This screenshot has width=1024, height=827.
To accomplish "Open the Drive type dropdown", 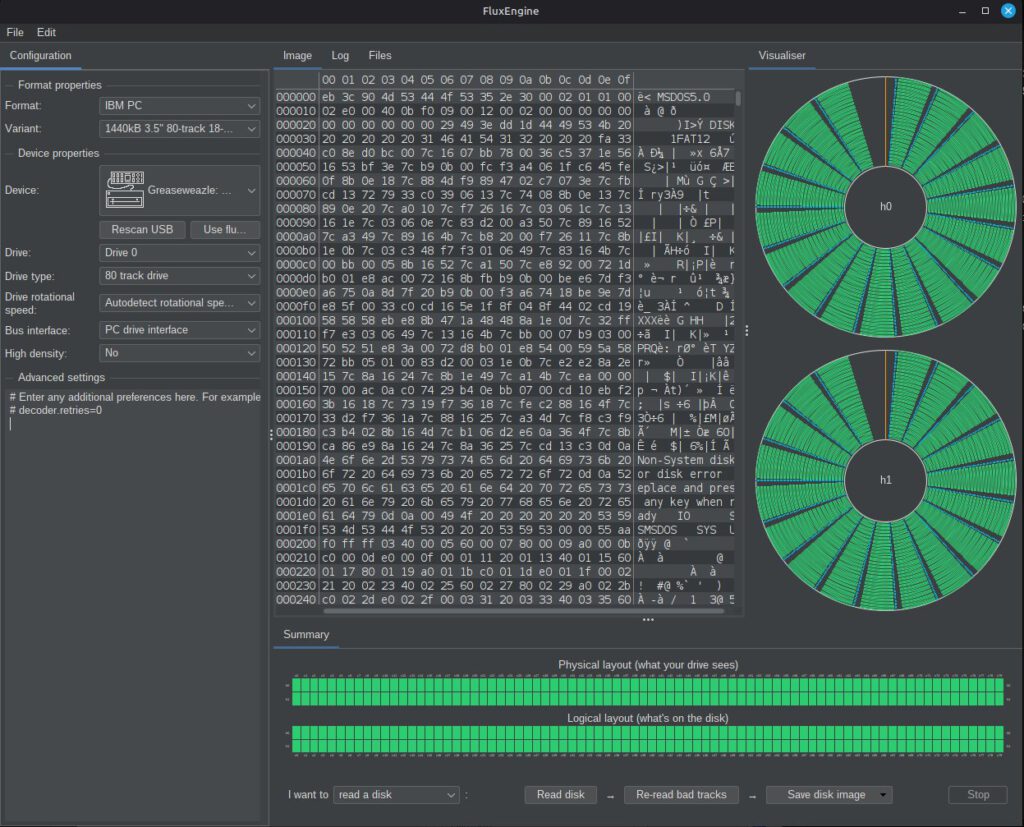I will [180, 276].
